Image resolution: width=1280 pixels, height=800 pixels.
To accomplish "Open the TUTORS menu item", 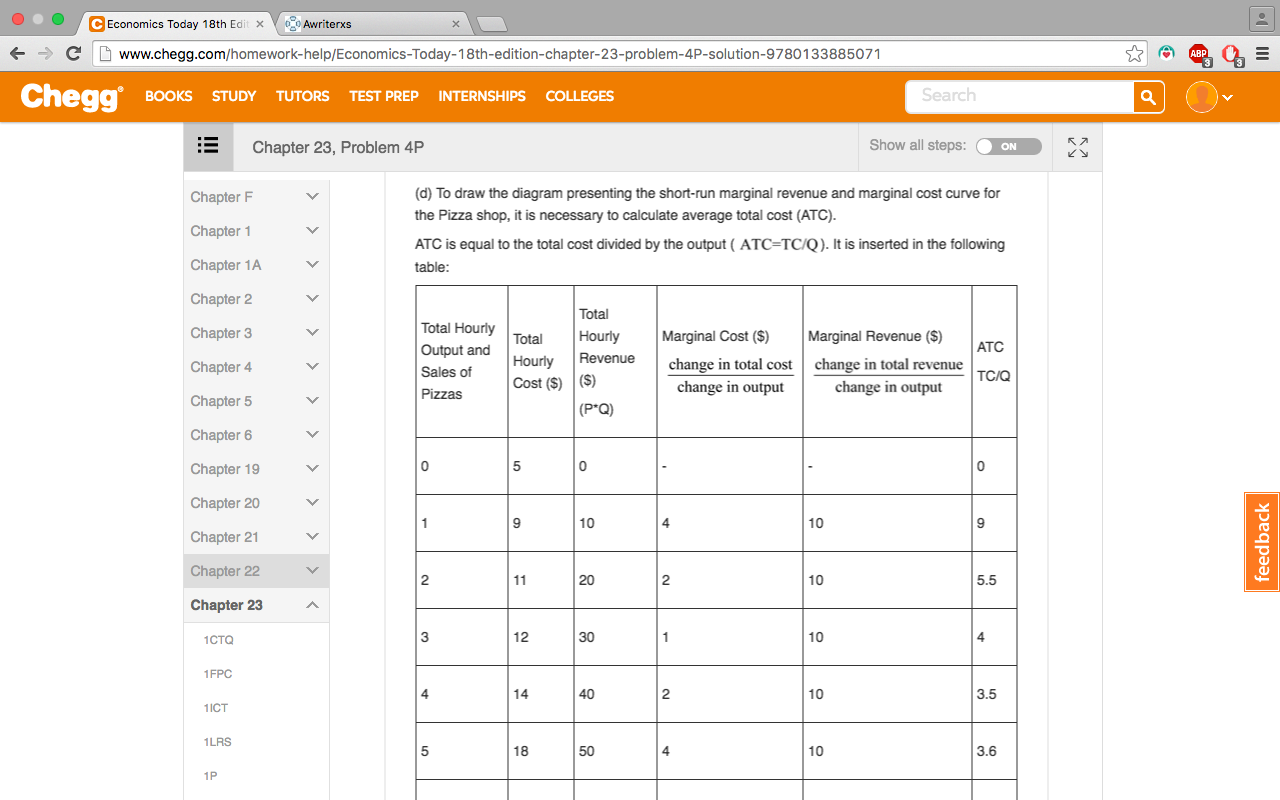I will [302, 96].
